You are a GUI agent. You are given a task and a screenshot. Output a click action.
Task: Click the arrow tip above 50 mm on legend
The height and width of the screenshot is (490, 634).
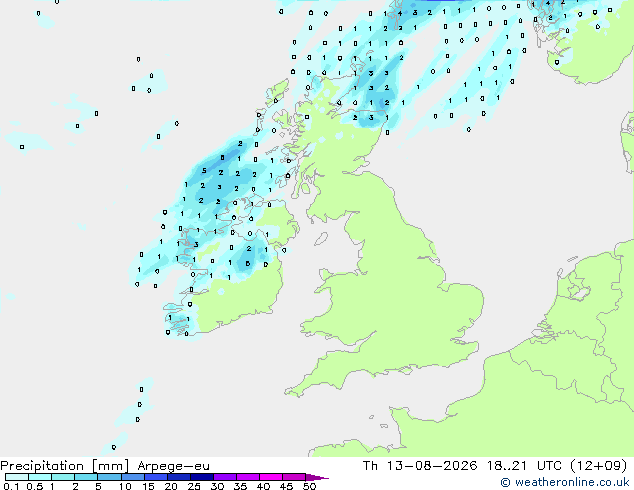317,477
